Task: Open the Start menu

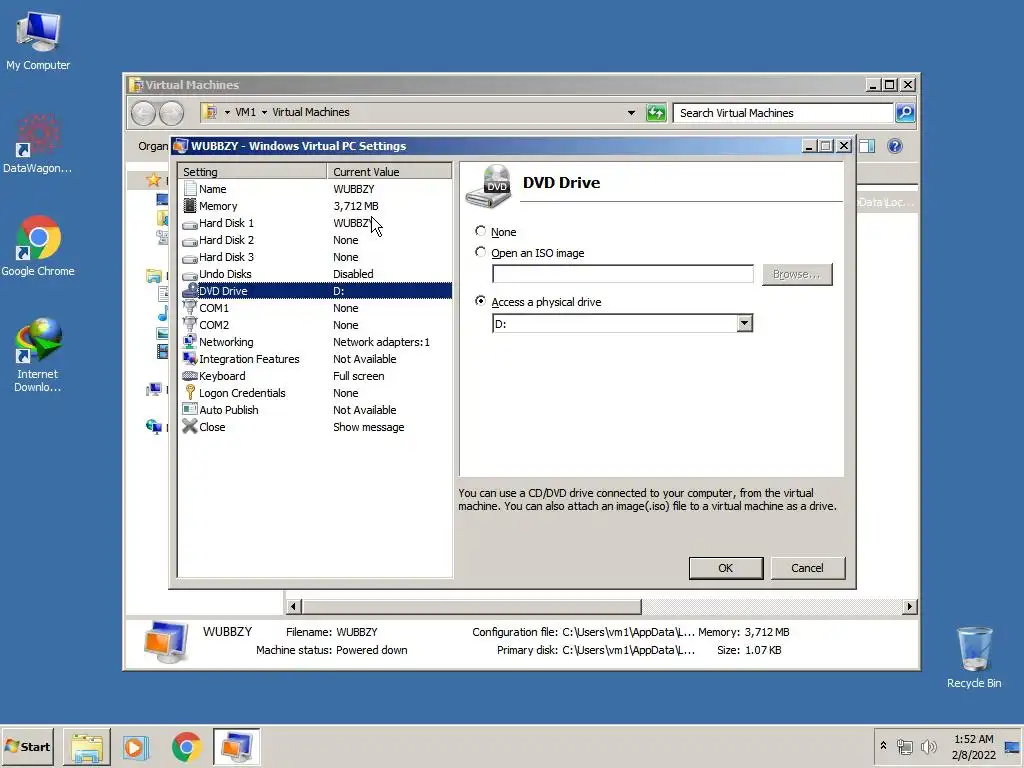Action: click(x=27, y=746)
